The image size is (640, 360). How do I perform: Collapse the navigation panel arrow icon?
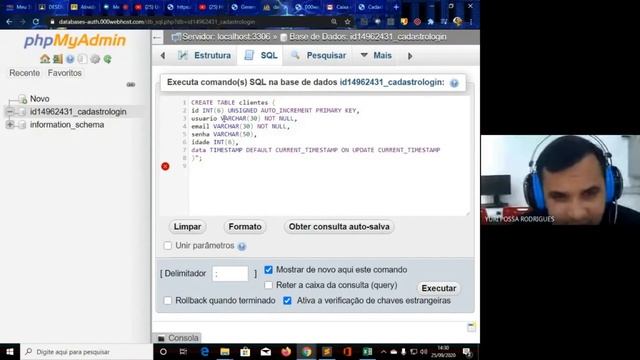(157, 38)
